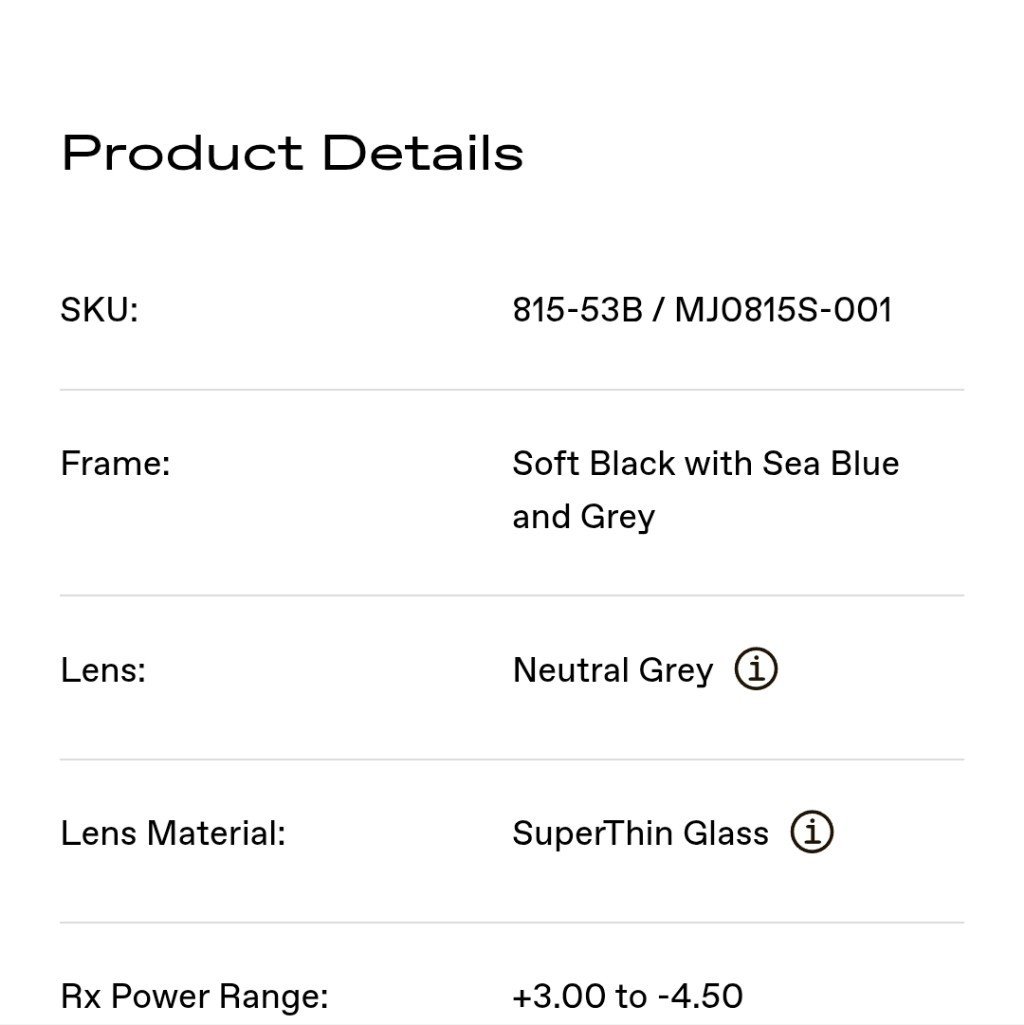This screenshot has width=1024, height=1025.
Task: Click the "and Grey" frame color text
Action: [583, 517]
